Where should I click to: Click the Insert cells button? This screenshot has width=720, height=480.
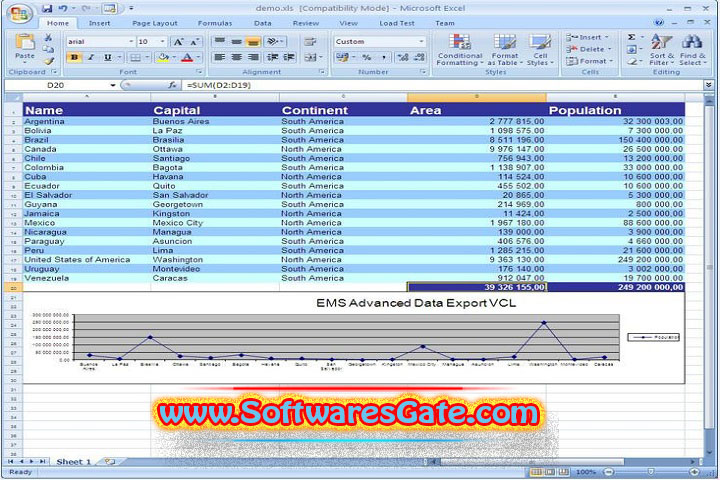(588, 37)
